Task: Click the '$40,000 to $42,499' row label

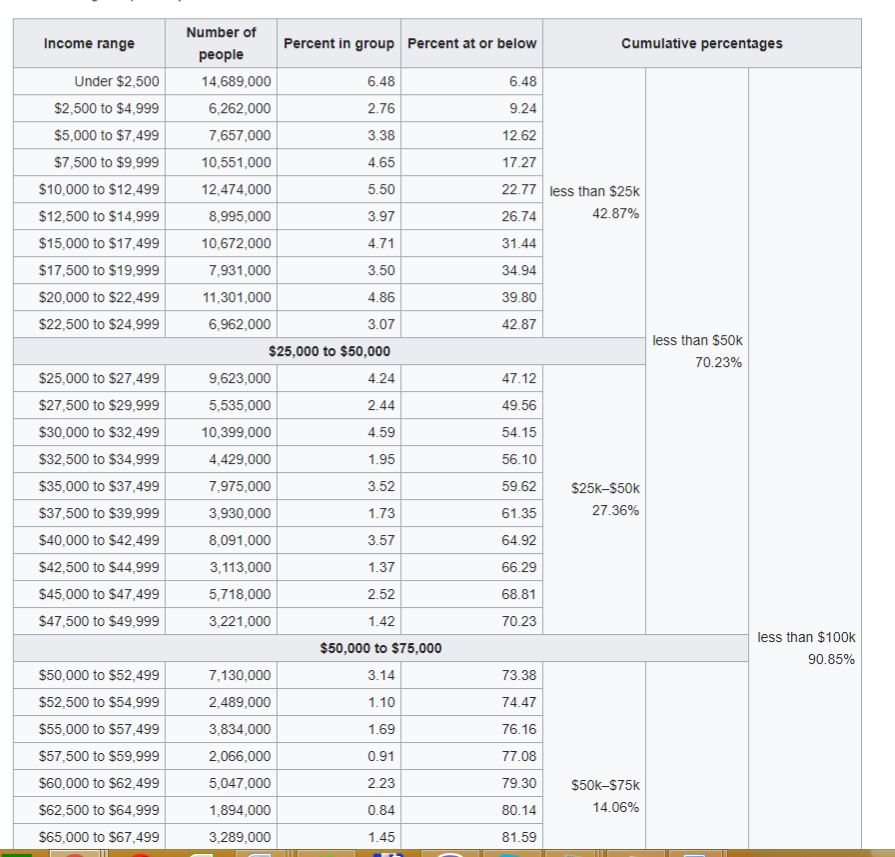Action: pyautogui.click(x=99, y=540)
